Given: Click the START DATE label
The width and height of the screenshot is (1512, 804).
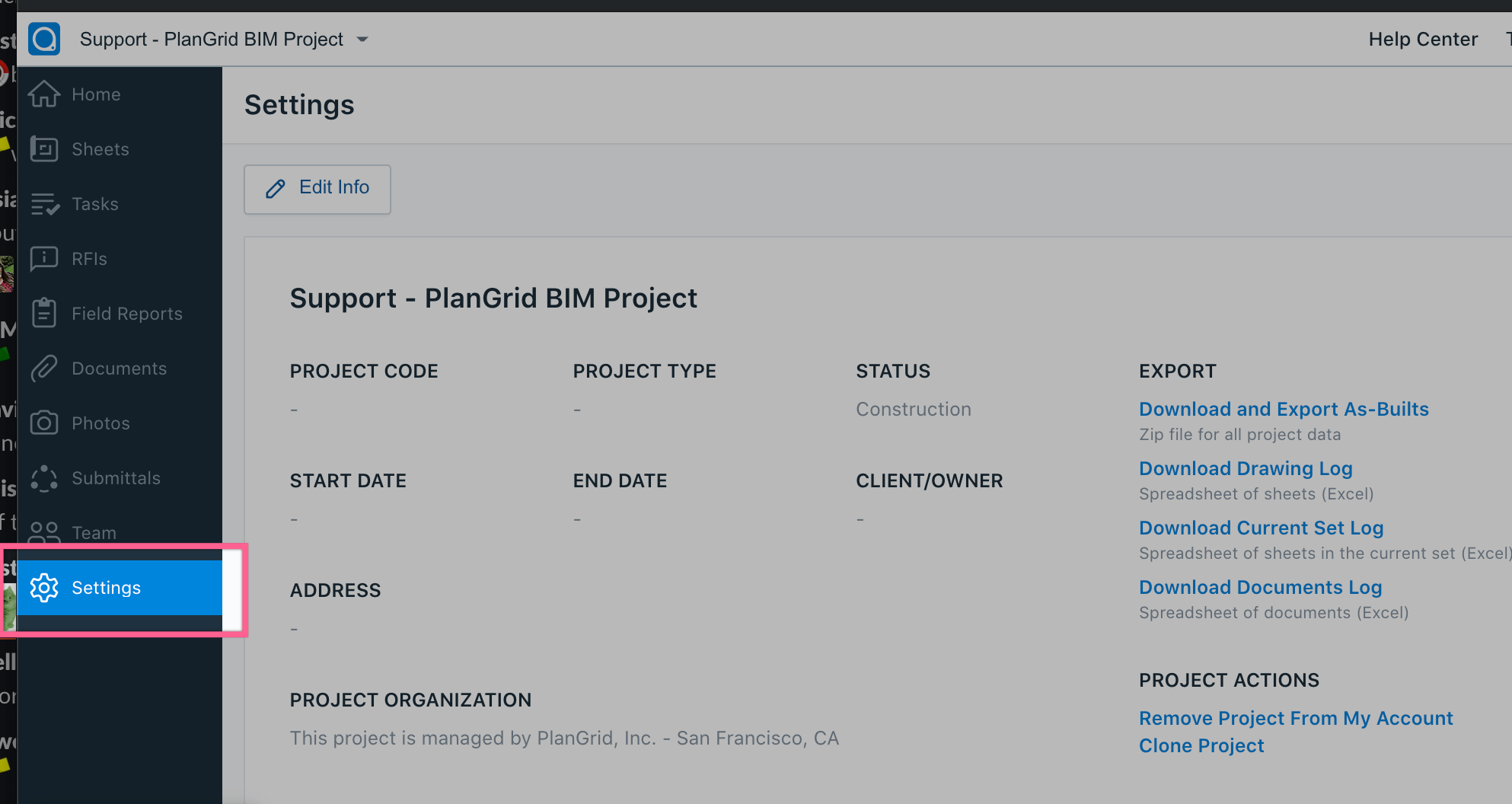Looking at the screenshot, I should 348,480.
